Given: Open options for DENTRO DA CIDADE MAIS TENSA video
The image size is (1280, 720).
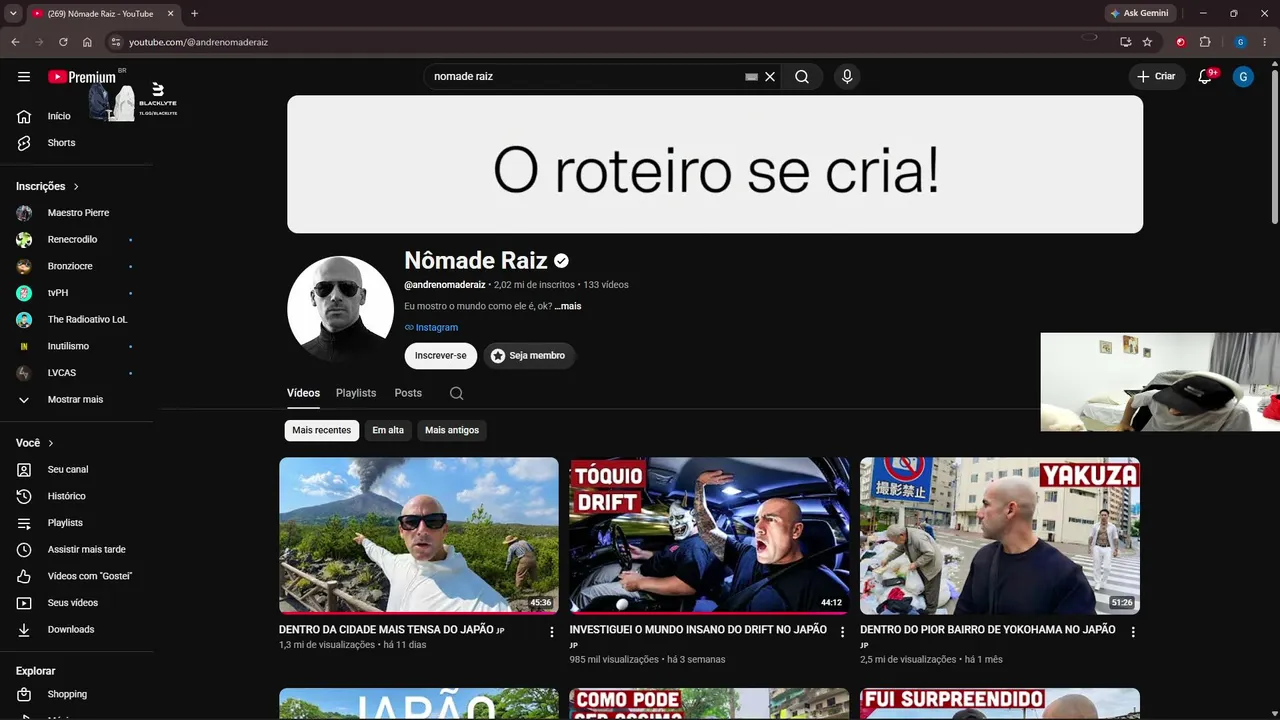Looking at the screenshot, I should pos(552,632).
